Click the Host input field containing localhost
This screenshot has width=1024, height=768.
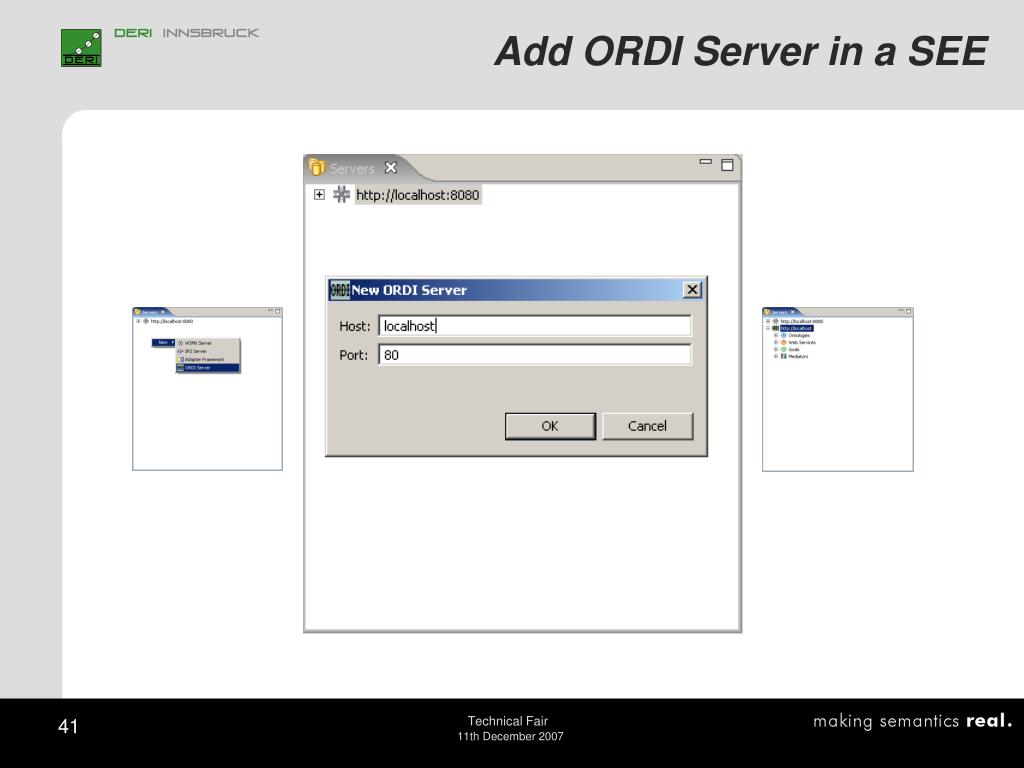click(534, 326)
